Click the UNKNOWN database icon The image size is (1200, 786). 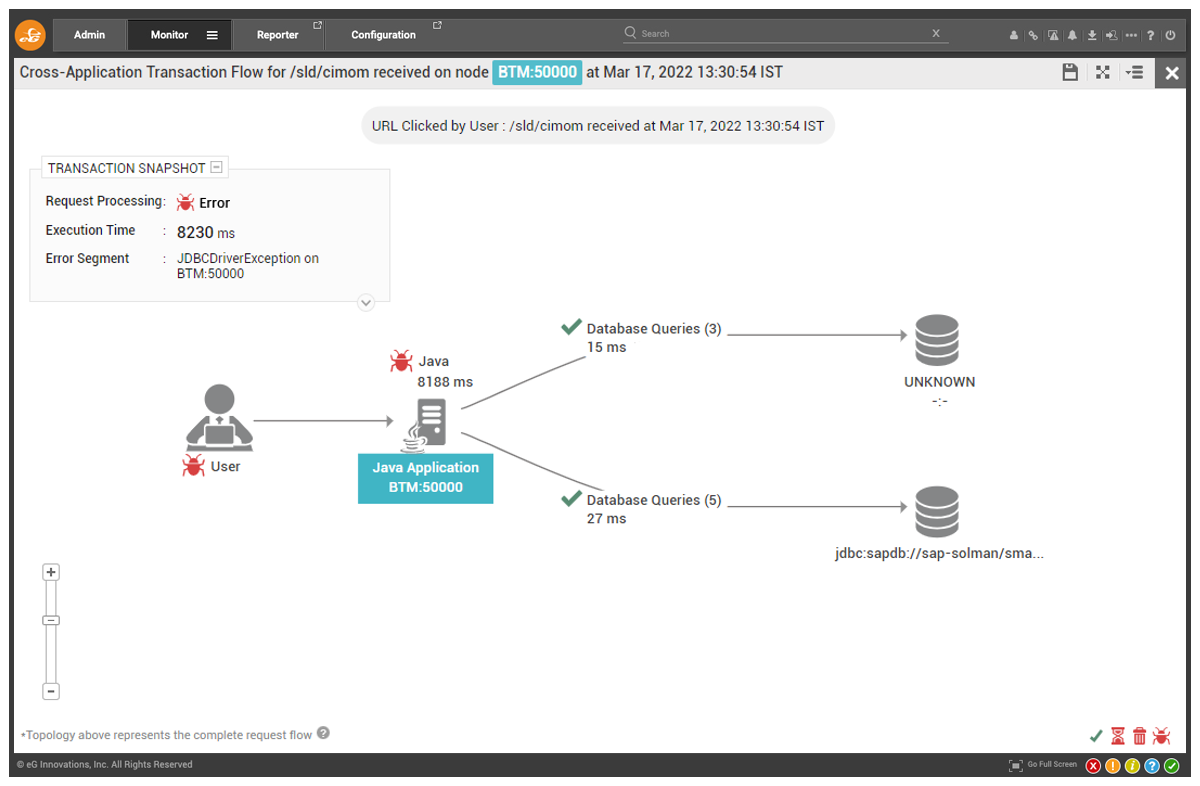tap(937, 341)
